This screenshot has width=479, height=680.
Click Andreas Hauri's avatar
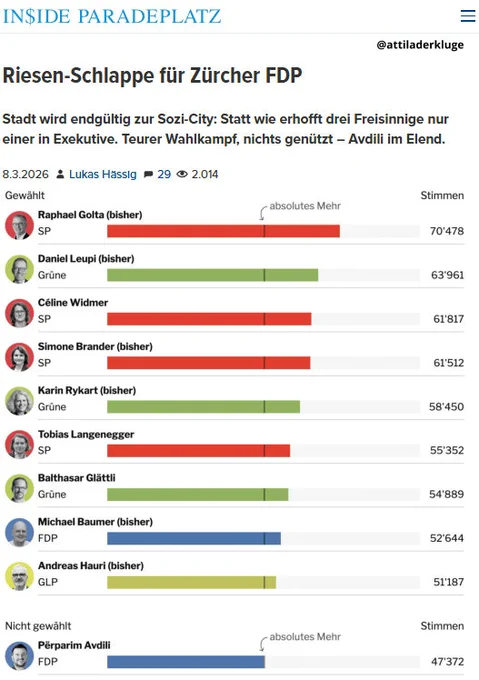[x=20, y=576]
